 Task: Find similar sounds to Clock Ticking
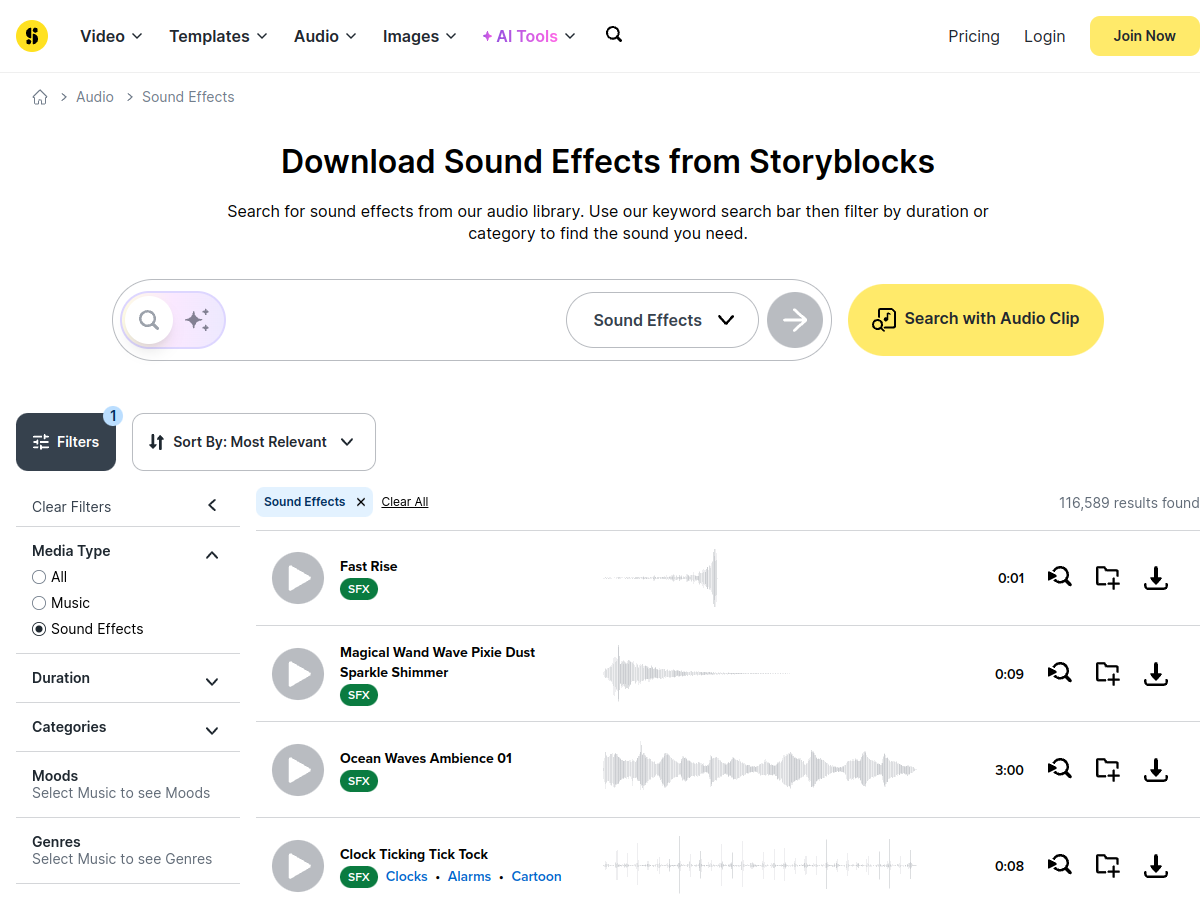coord(1060,865)
